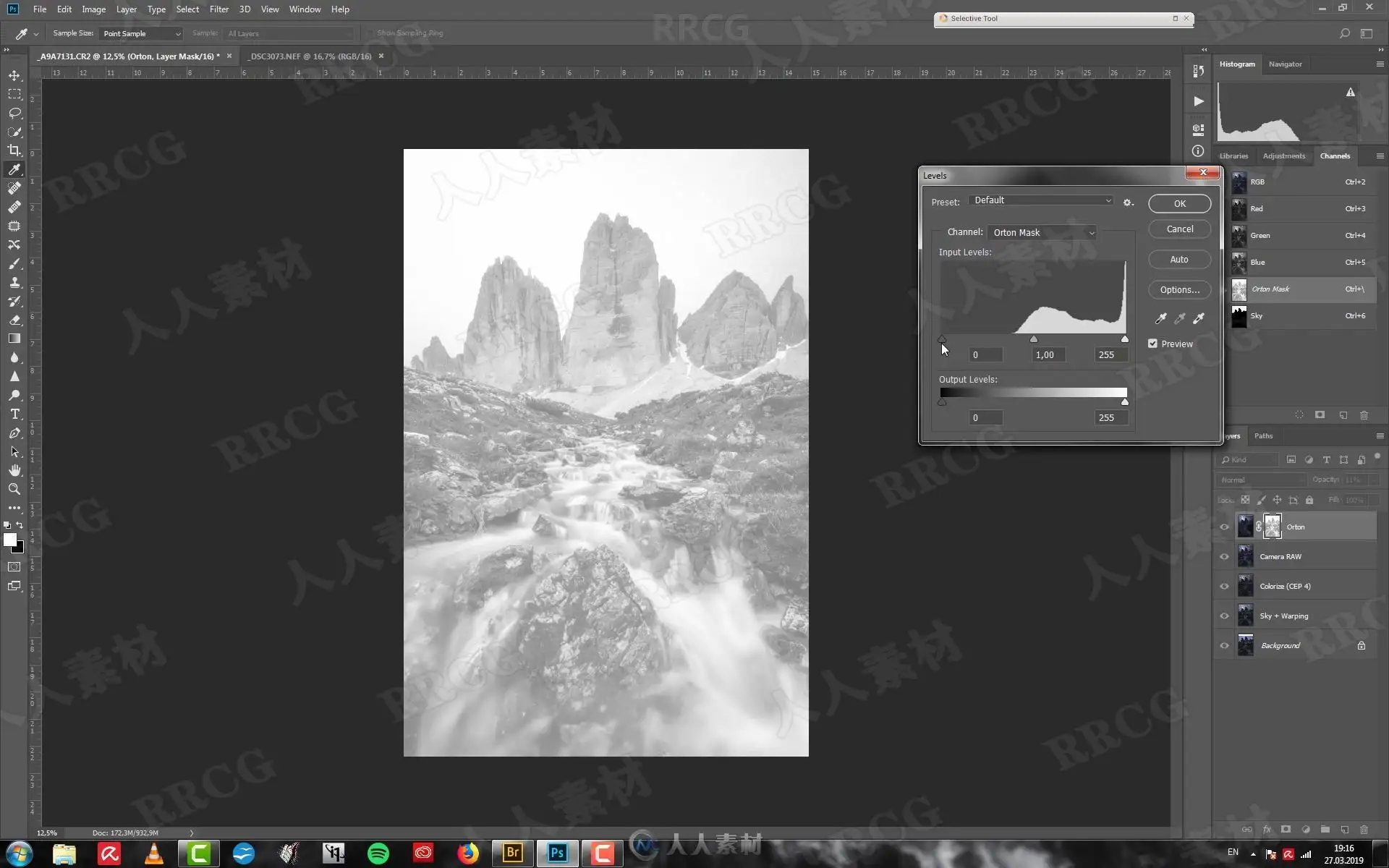Image resolution: width=1389 pixels, height=868 pixels.
Task: Open the Filter menu
Action: [219, 9]
